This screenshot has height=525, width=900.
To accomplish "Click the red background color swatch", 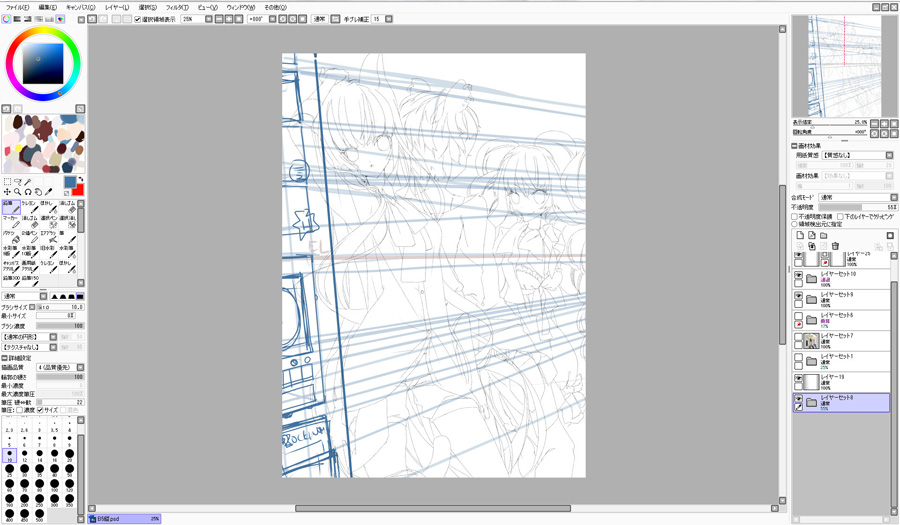I will [77, 190].
